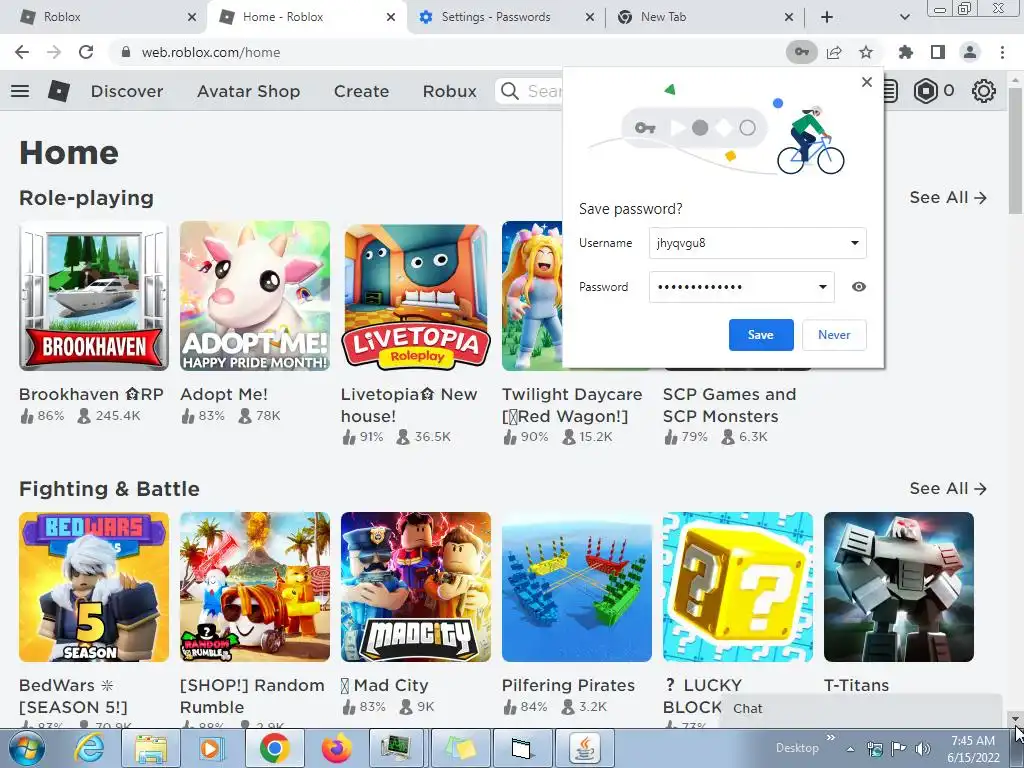Screen dimensions: 1024x768
Task: Open the Discover menu
Action: 127,91
